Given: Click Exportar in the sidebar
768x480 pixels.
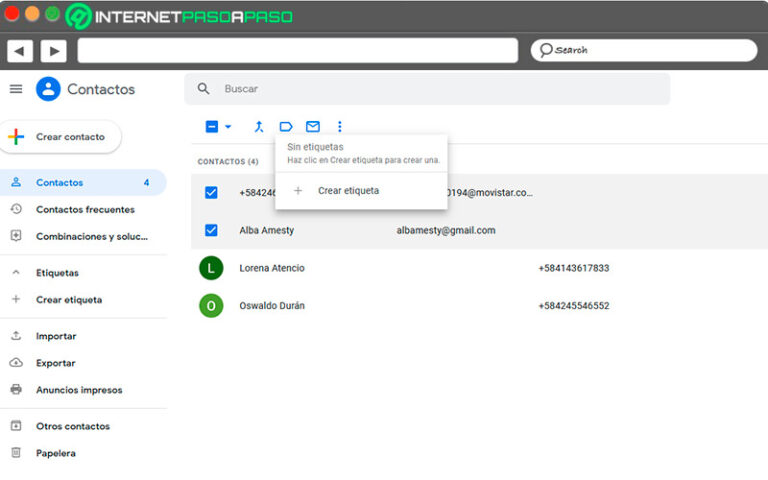Looking at the screenshot, I should coord(55,363).
